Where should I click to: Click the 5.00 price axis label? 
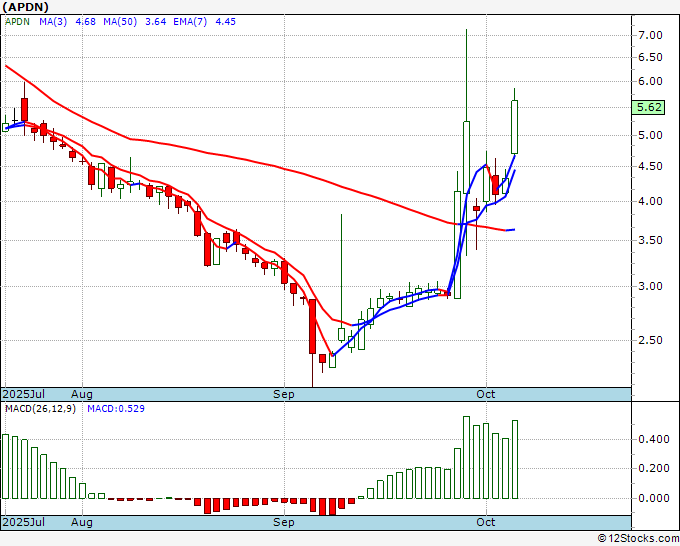[650, 135]
